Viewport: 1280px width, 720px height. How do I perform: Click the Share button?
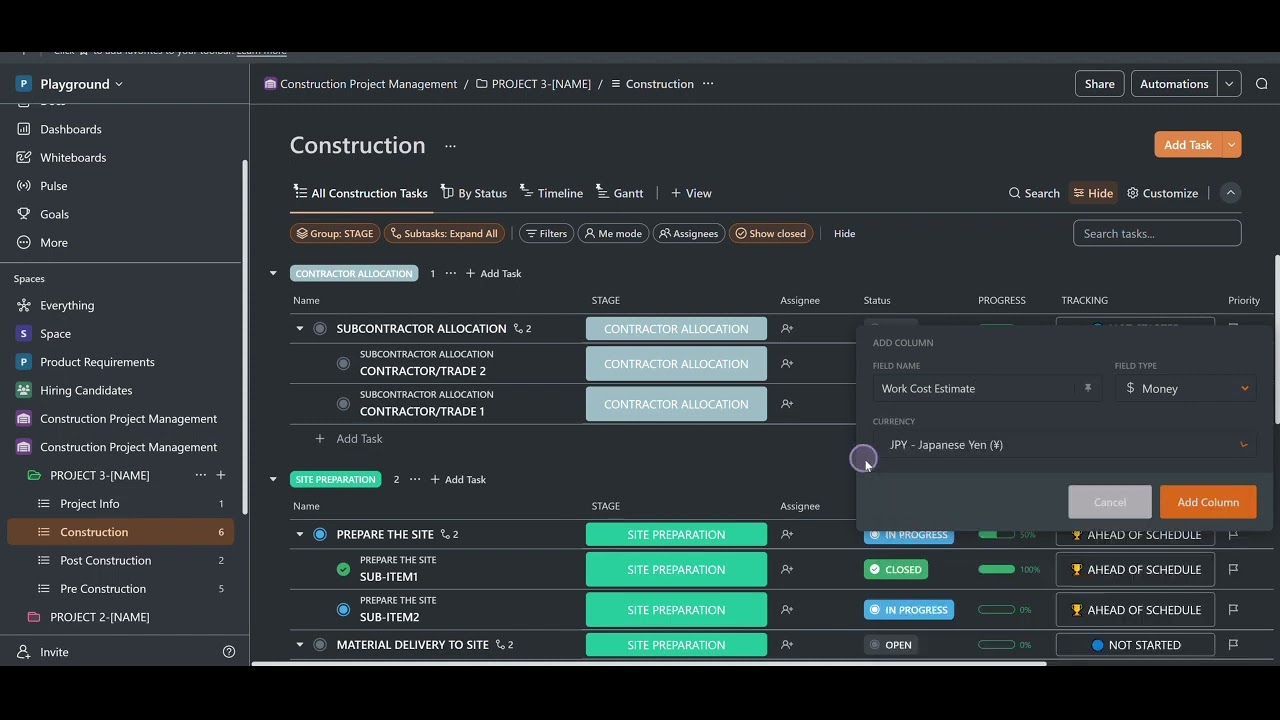click(1100, 84)
